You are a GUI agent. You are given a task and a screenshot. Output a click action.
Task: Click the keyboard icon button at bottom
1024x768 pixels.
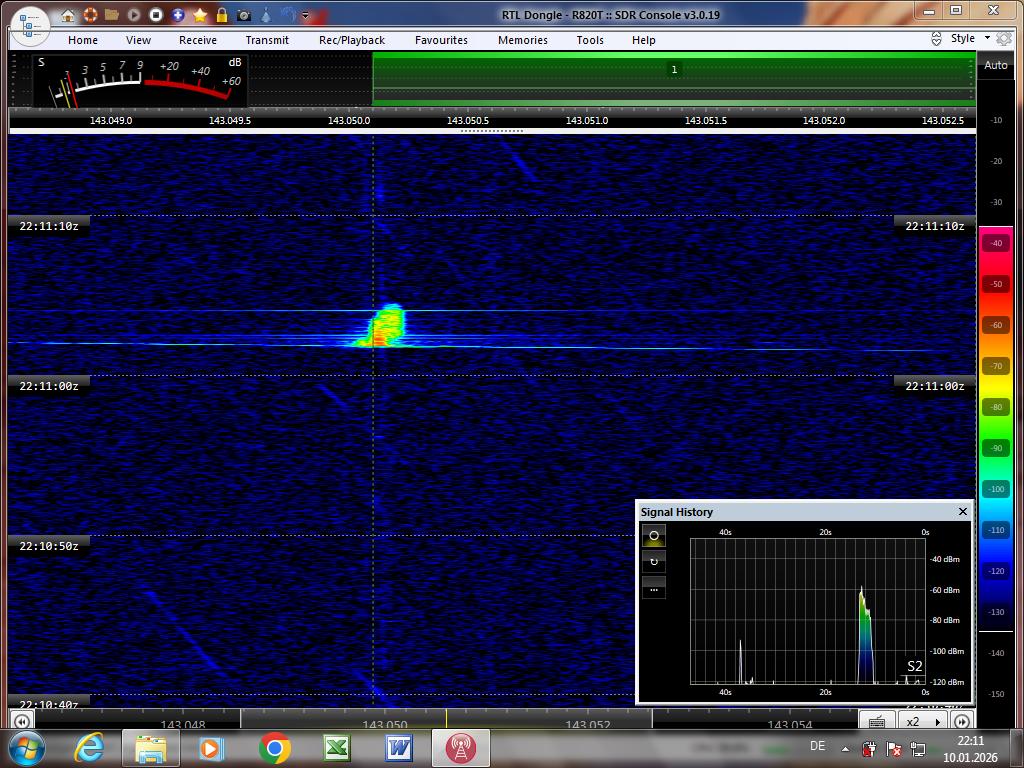876,721
